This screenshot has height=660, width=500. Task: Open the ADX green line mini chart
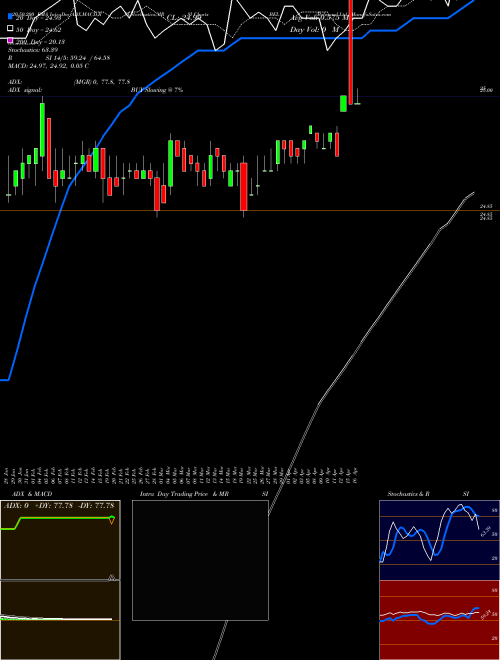(x=60, y=540)
